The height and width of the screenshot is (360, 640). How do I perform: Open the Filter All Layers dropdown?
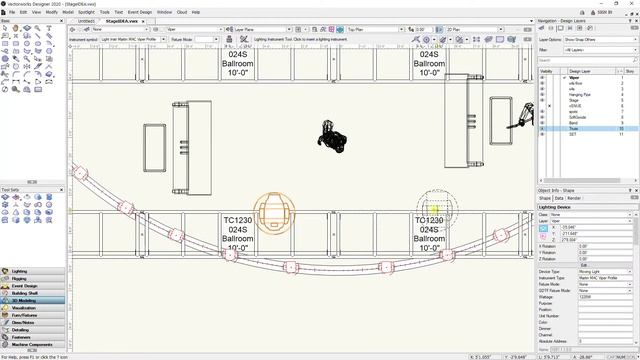(x=601, y=50)
